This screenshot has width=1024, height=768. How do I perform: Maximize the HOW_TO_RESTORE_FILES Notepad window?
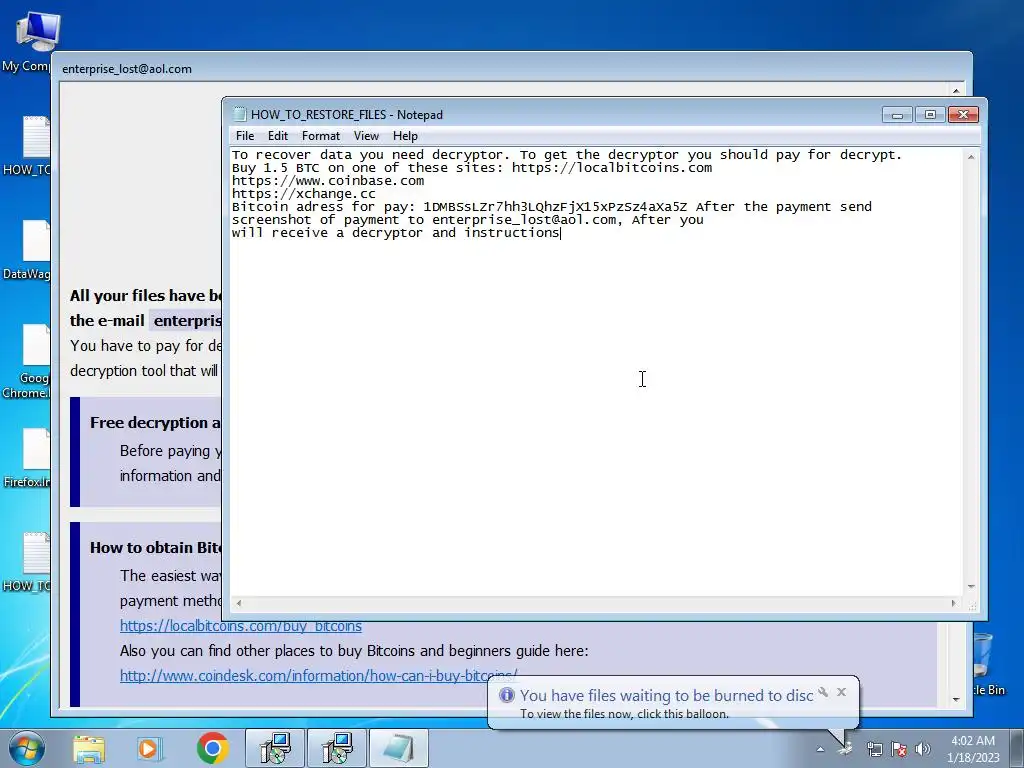tap(930, 115)
